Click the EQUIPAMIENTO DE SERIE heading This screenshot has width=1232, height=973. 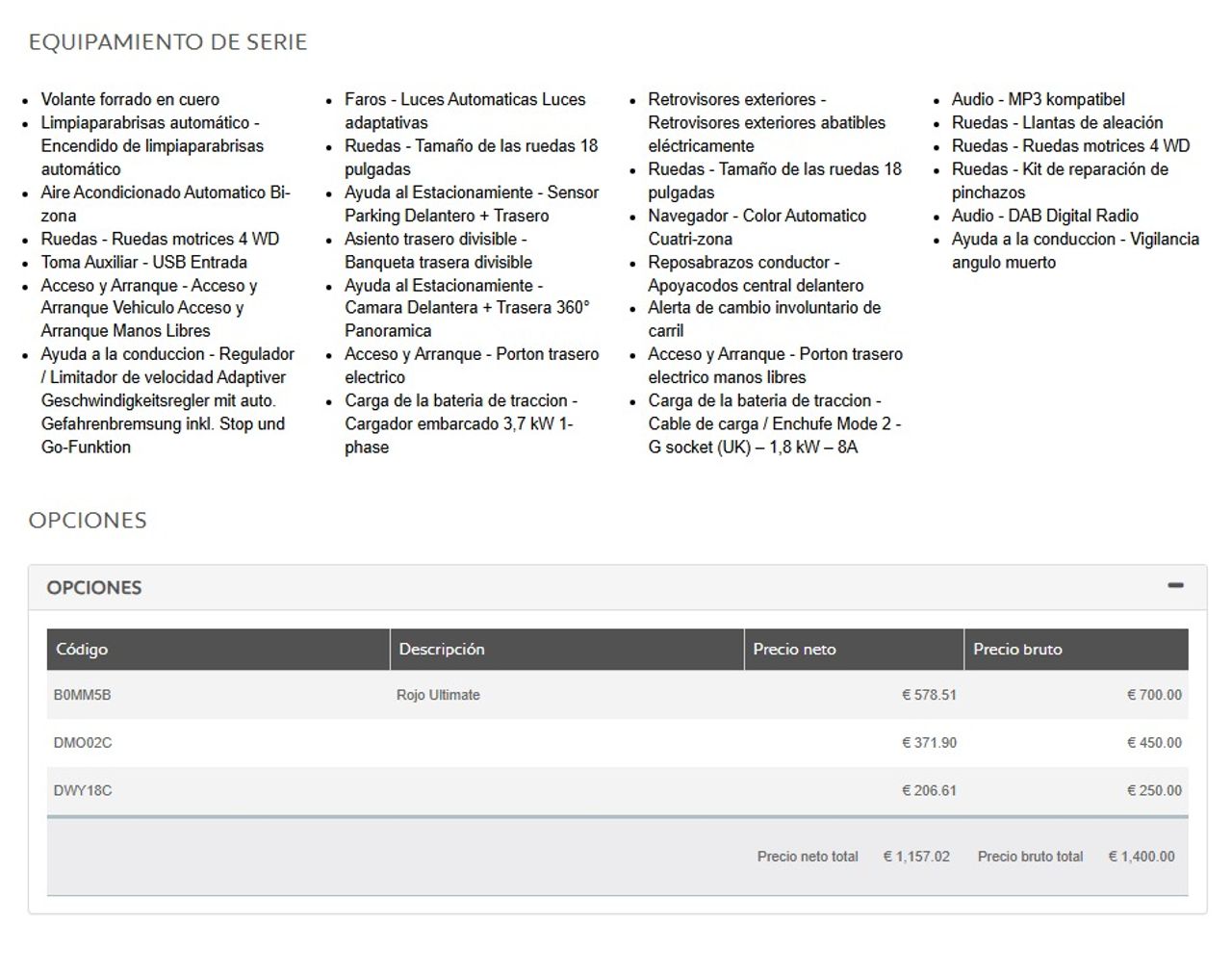pos(167,42)
